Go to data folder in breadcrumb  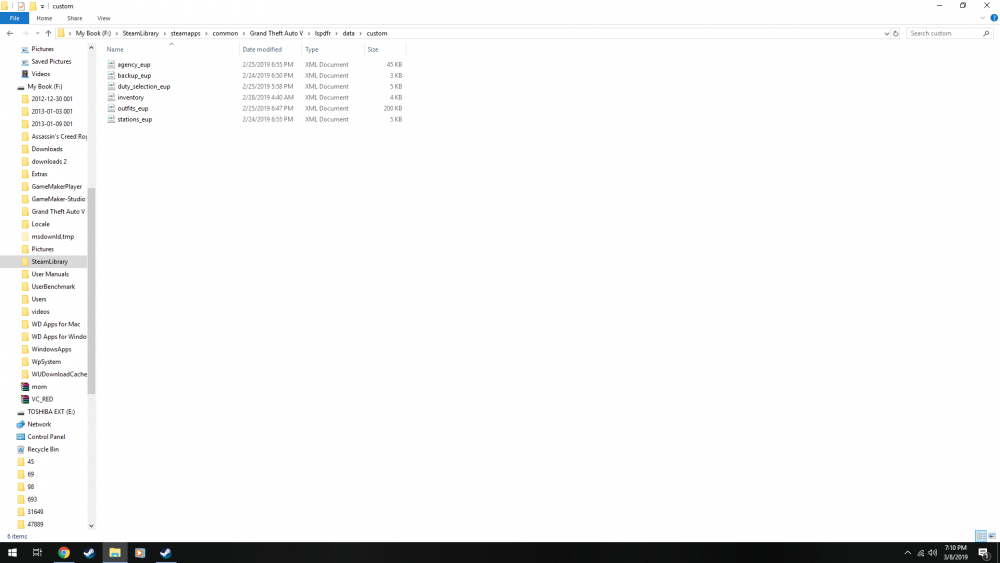click(348, 33)
